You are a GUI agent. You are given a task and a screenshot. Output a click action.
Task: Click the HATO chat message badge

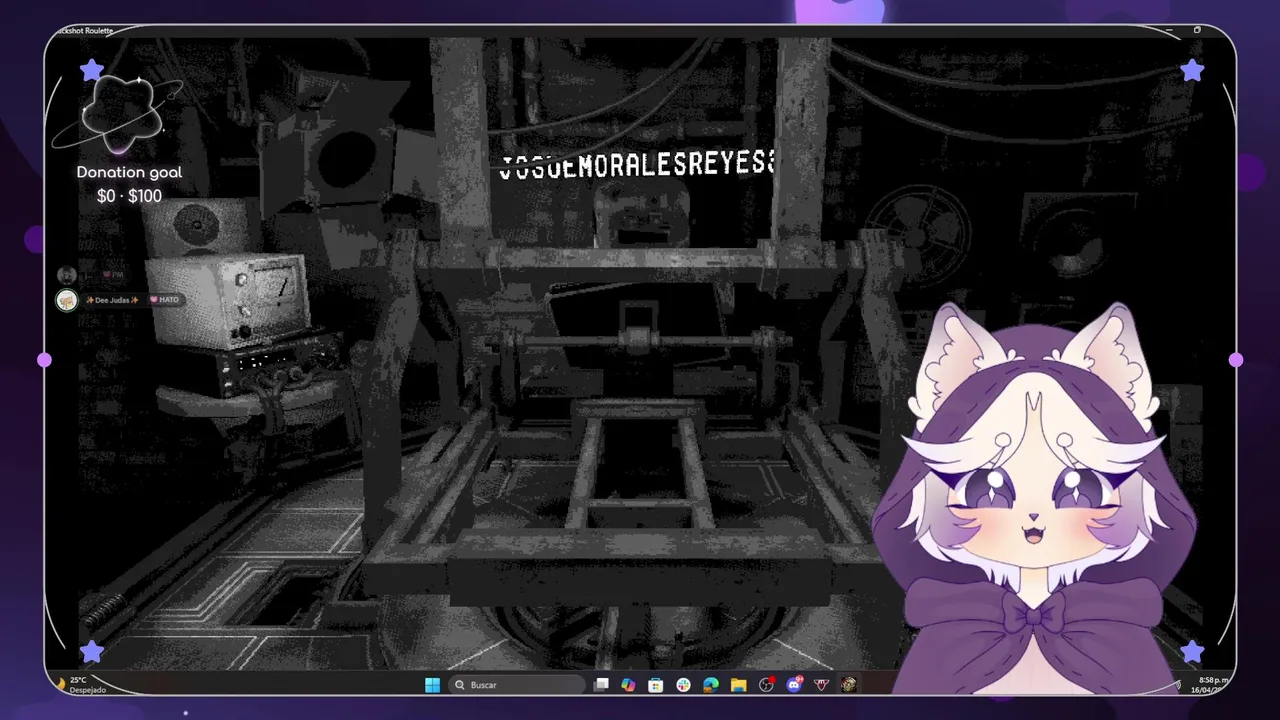165,300
